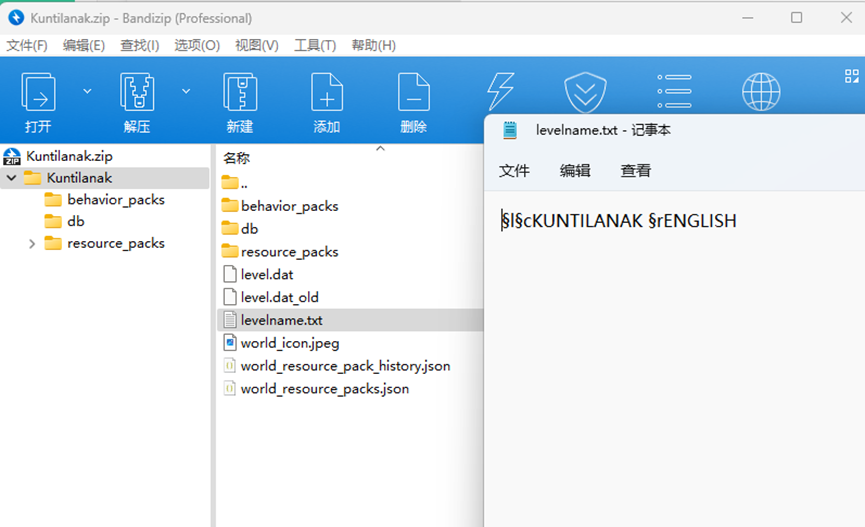Click the list view columns icon
The height and width of the screenshot is (527, 865).
(674, 91)
